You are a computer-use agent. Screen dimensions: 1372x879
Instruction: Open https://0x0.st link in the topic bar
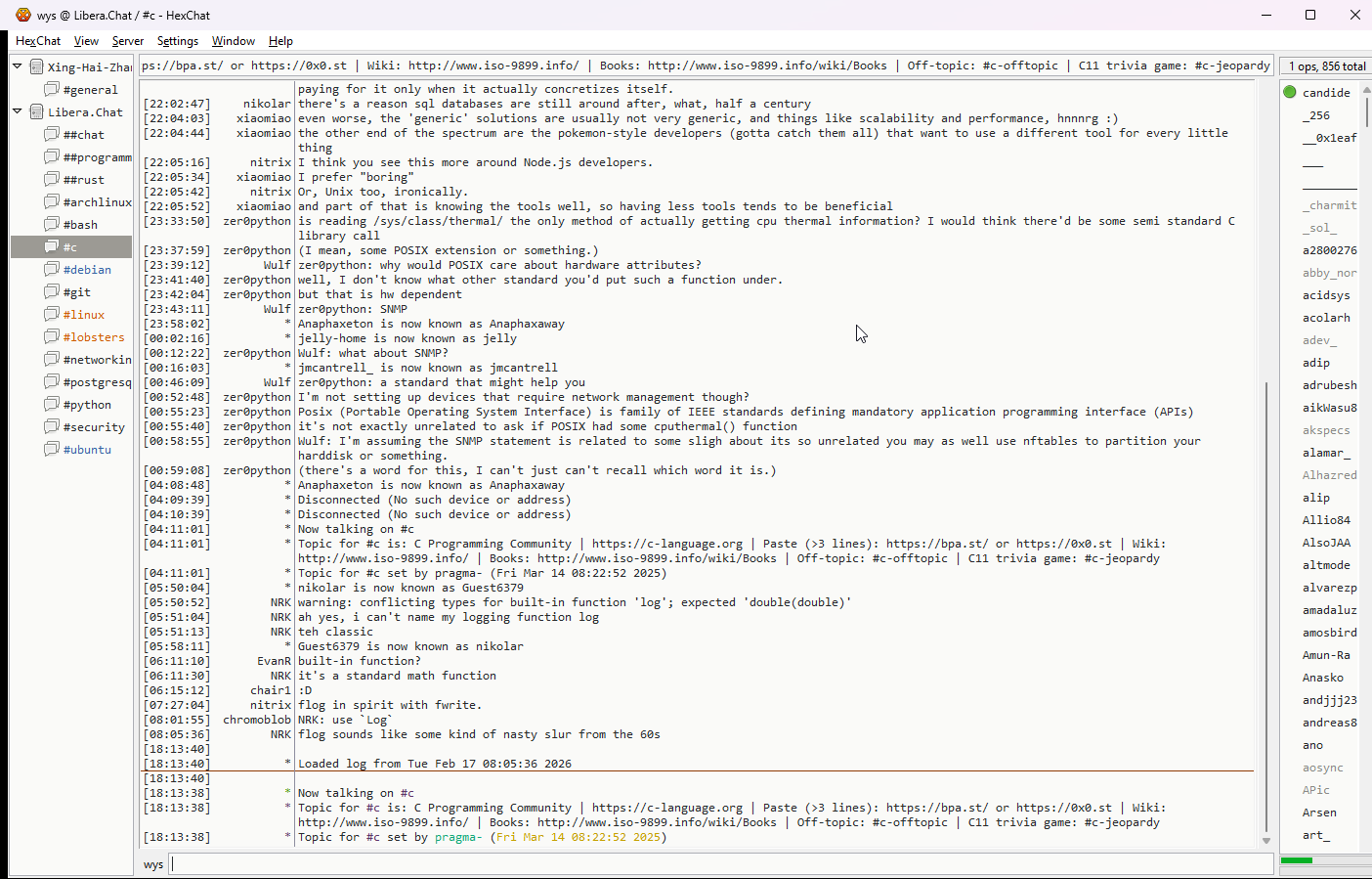click(x=299, y=66)
